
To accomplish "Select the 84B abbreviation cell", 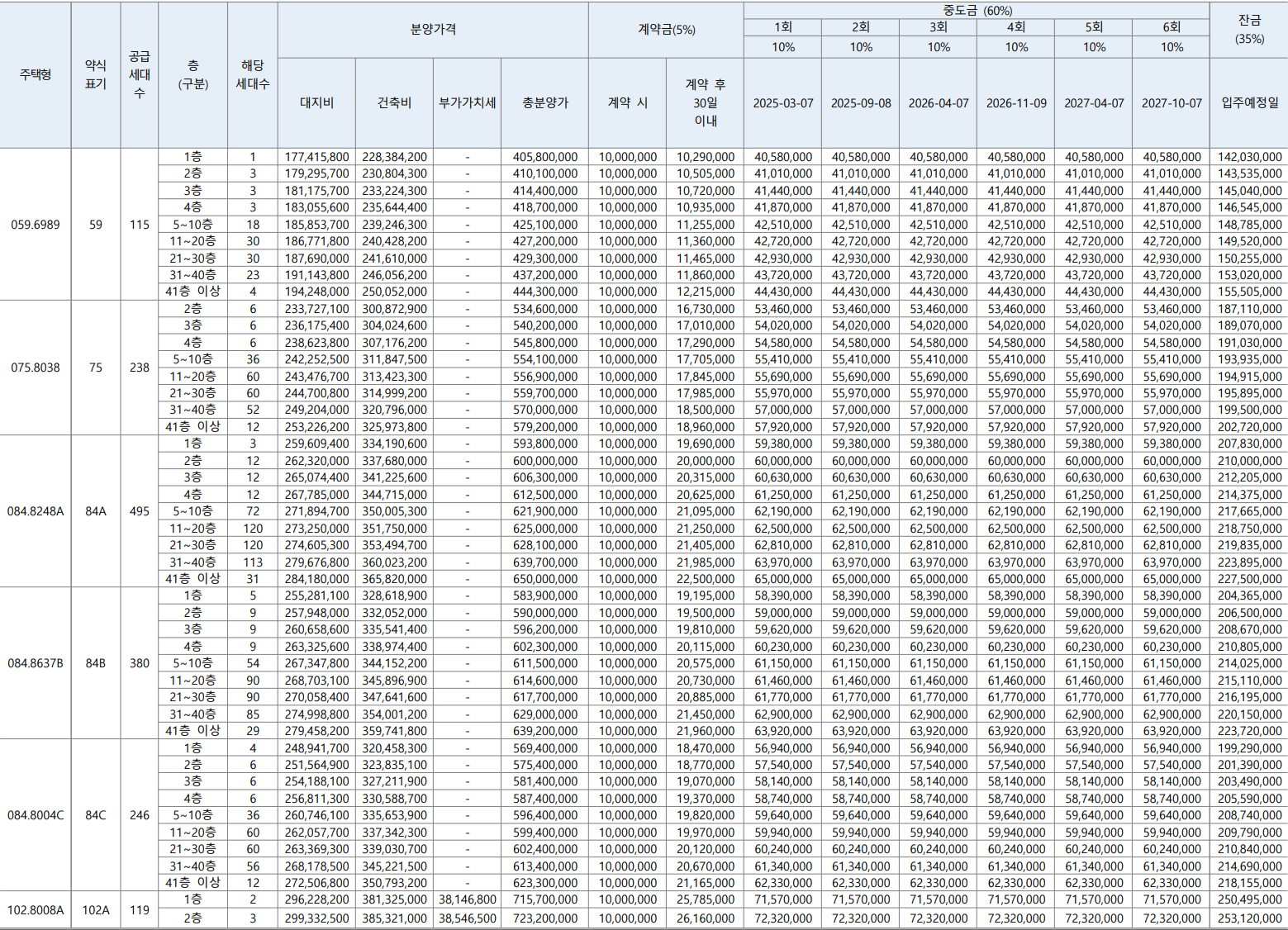I will (x=96, y=663).
